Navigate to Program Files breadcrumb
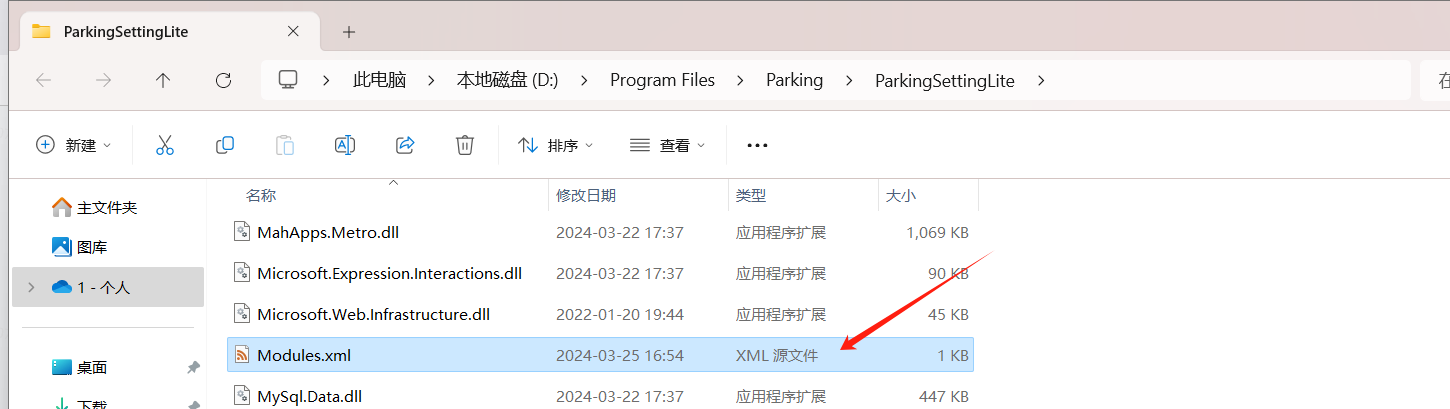This screenshot has width=1450, height=409. [x=662, y=81]
